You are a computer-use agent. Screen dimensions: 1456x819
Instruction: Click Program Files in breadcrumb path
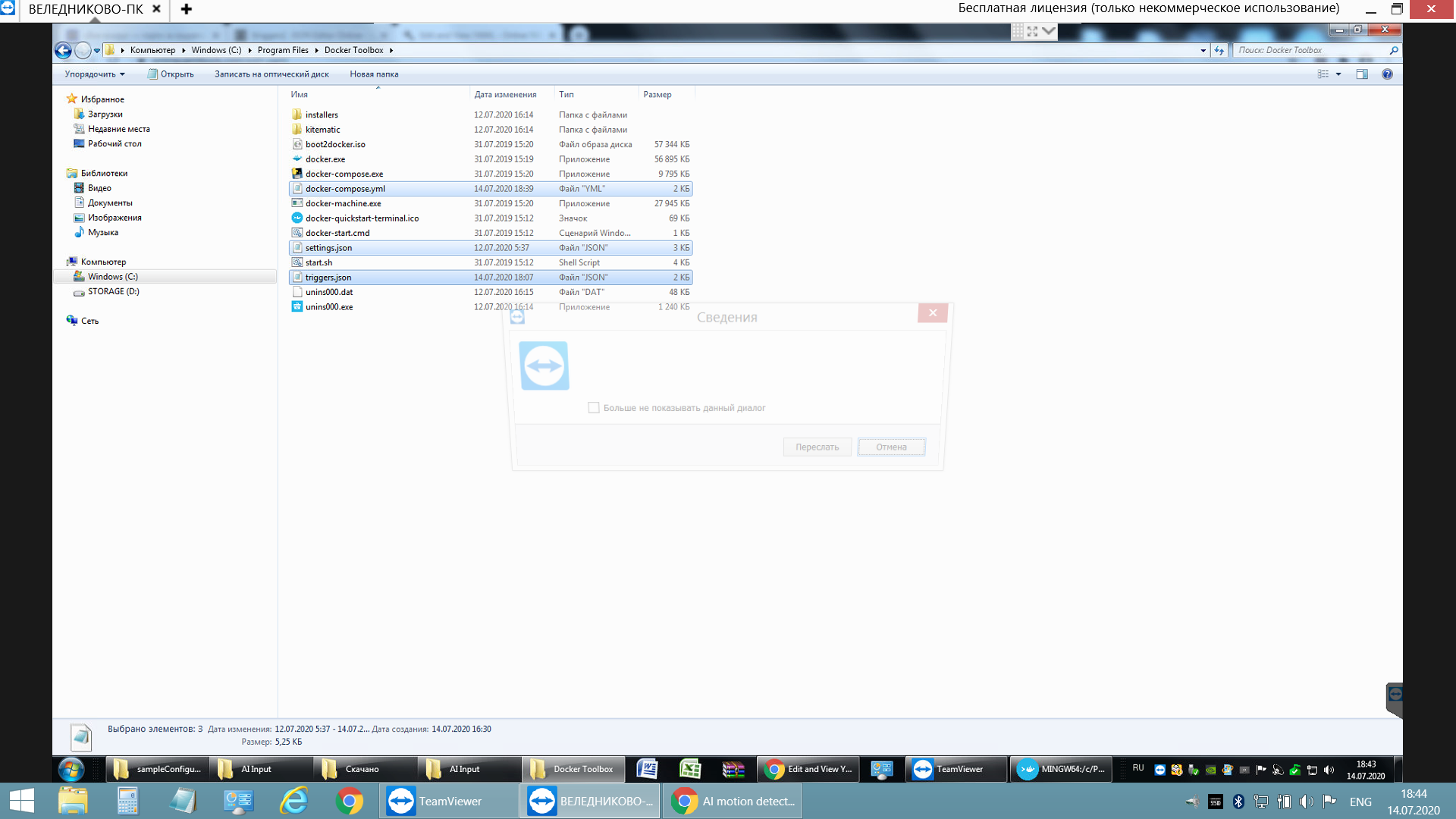(283, 51)
